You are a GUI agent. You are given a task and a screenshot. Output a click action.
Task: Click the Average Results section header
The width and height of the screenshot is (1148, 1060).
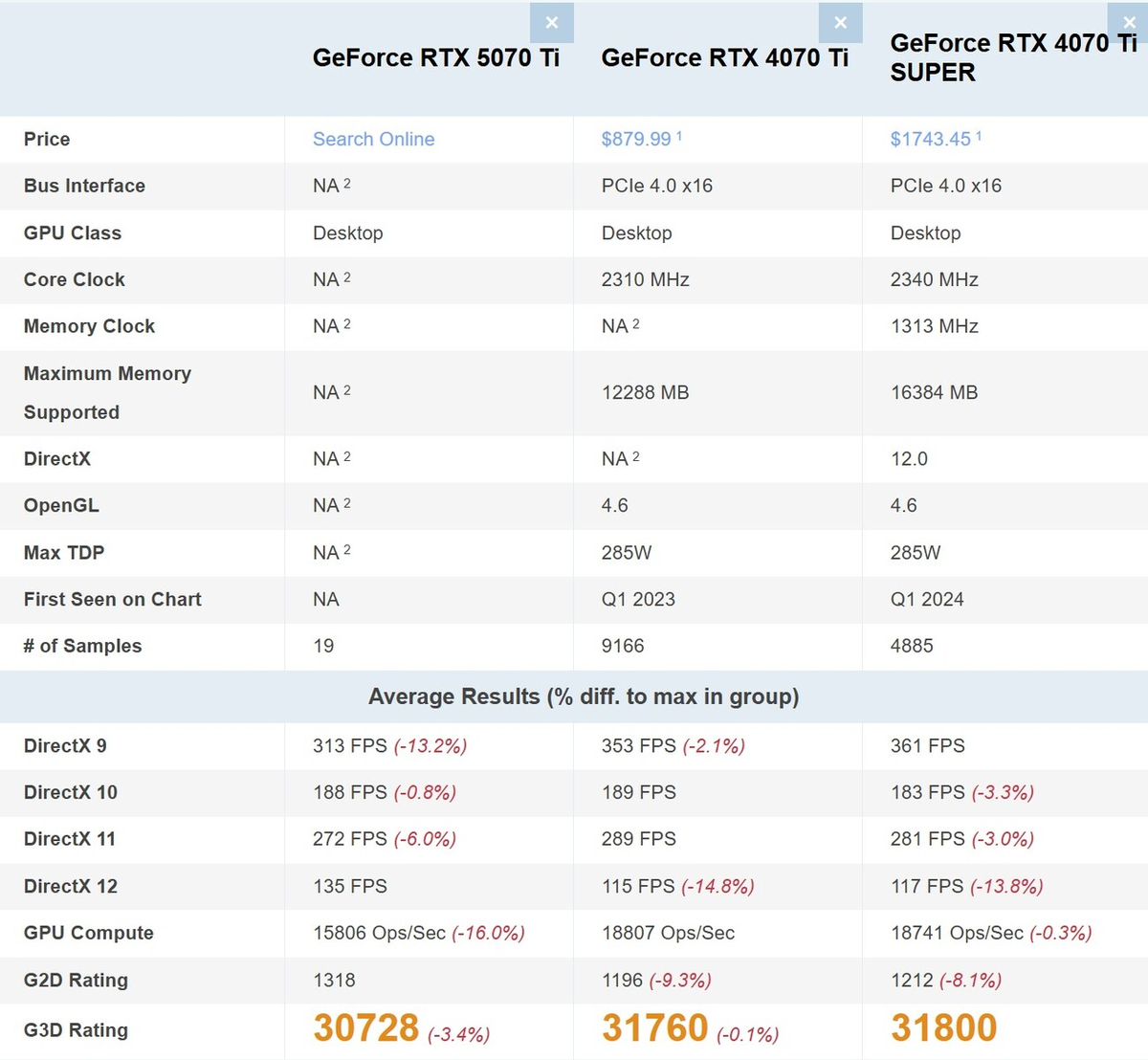coord(584,696)
